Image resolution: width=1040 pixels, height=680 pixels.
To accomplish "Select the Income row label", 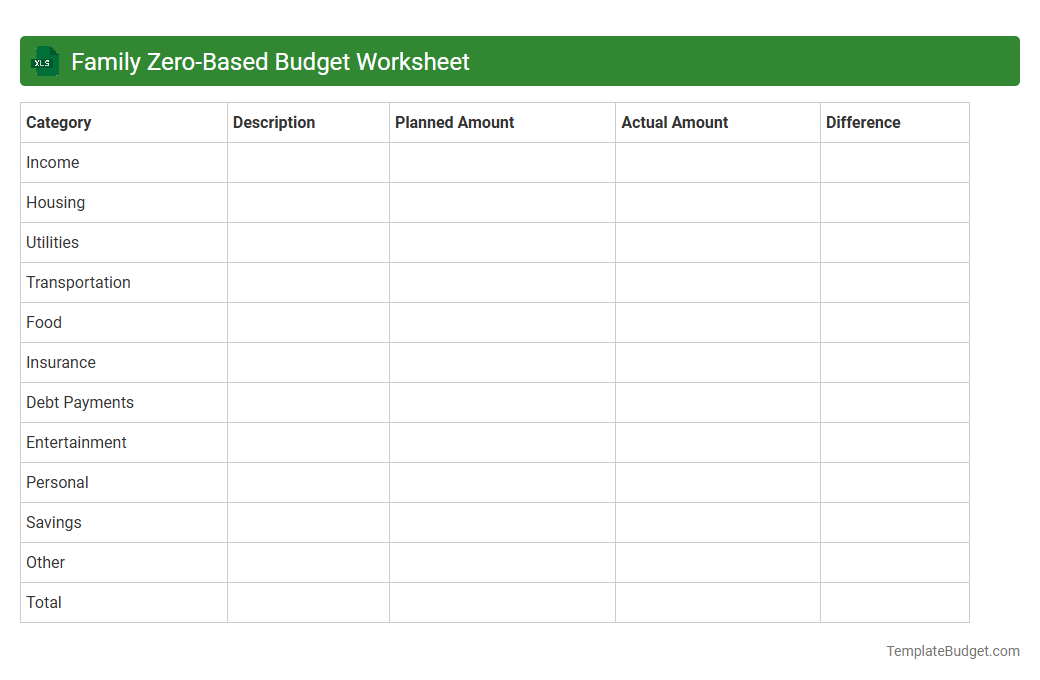I will click(53, 162).
